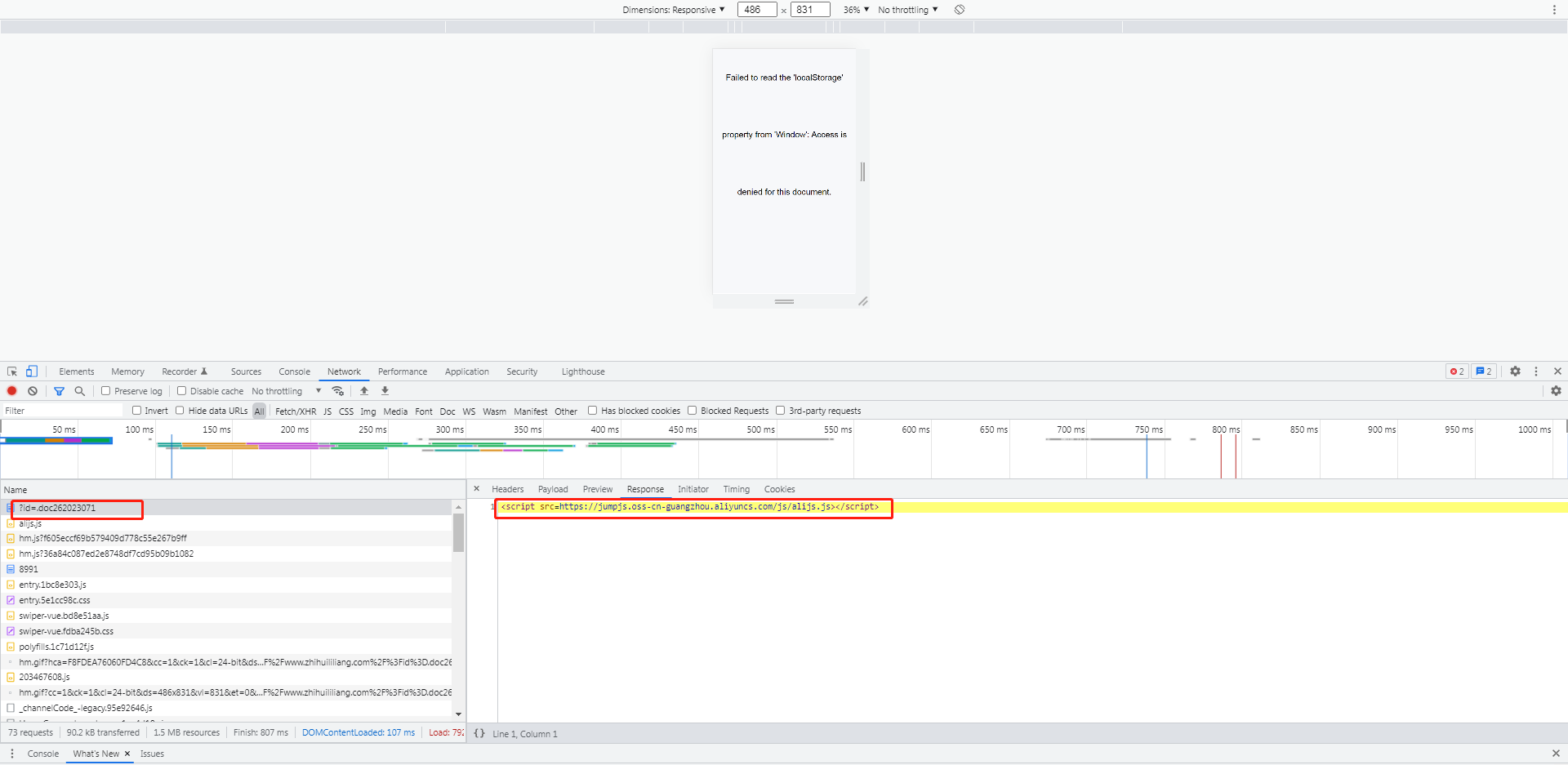Screen dimensions: 1568x765
Task: Open the Recorder tab
Action: pyautogui.click(x=185, y=371)
